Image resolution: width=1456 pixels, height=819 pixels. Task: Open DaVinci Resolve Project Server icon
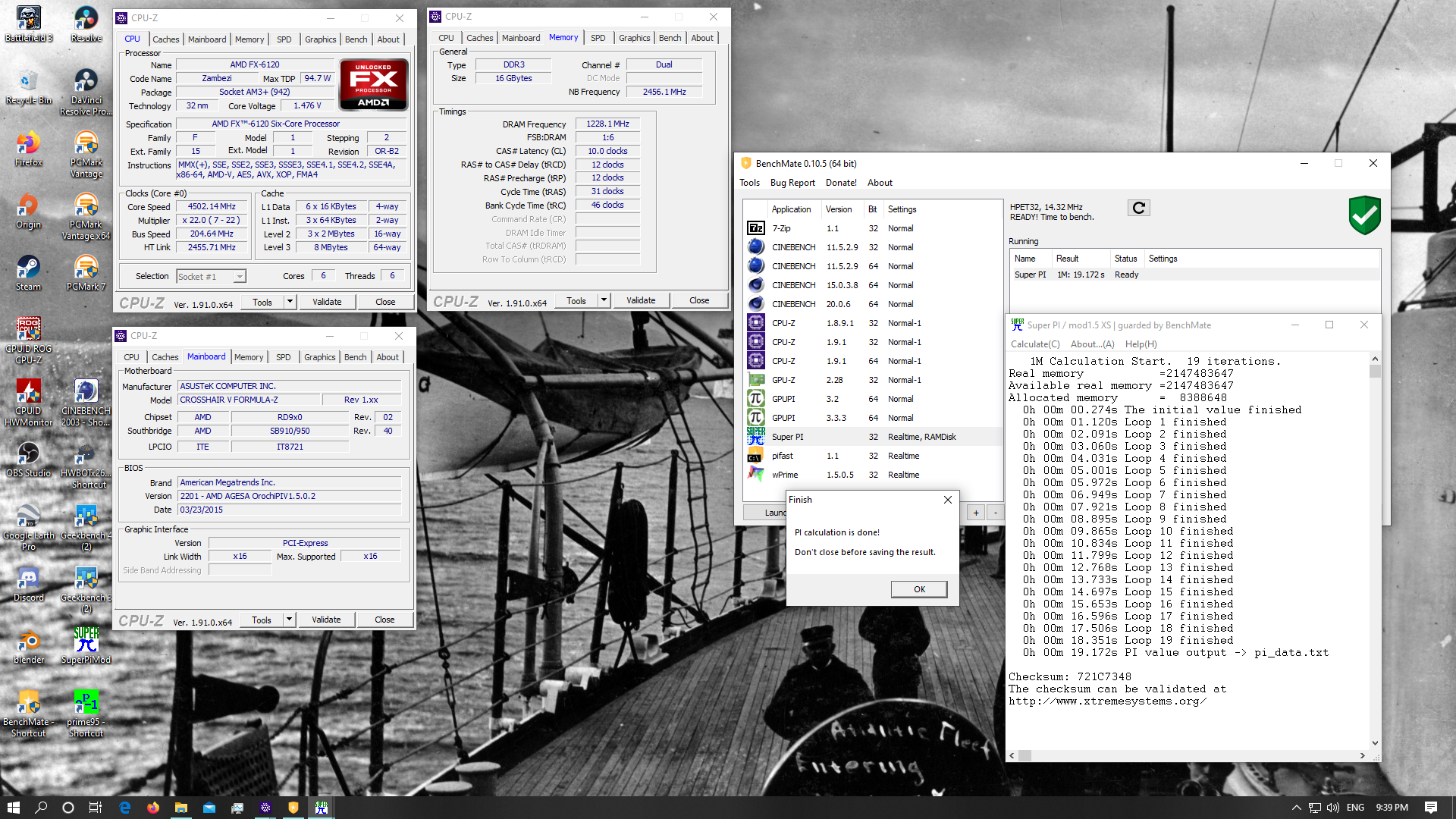click(86, 91)
